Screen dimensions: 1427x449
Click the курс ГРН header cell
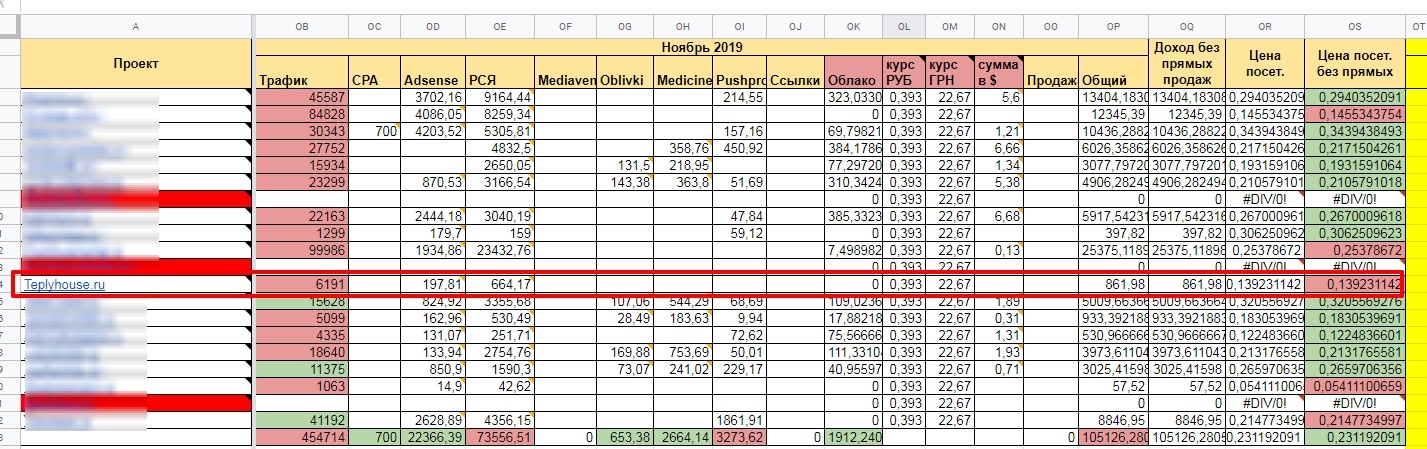(x=948, y=72)
